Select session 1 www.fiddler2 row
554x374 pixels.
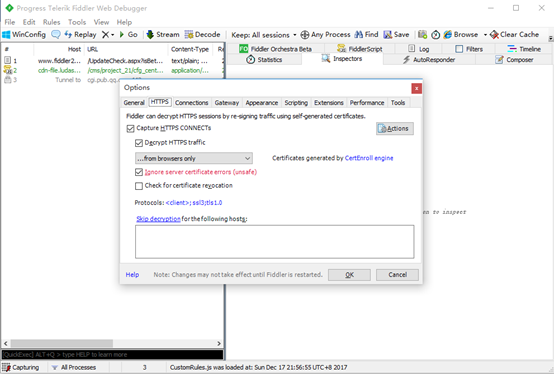click(x=112, y=61)
